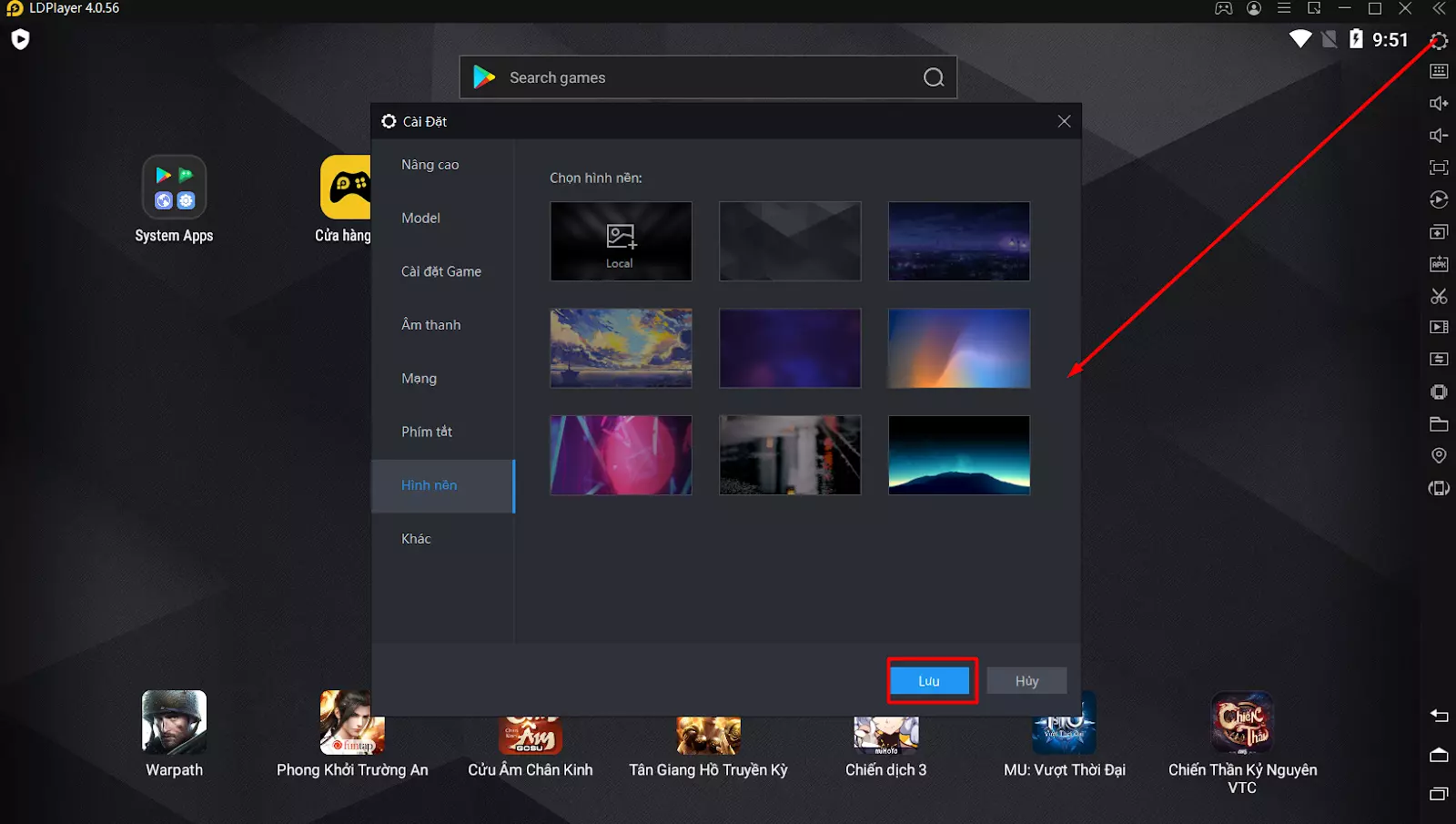Click the search magnifier icon

934,77
